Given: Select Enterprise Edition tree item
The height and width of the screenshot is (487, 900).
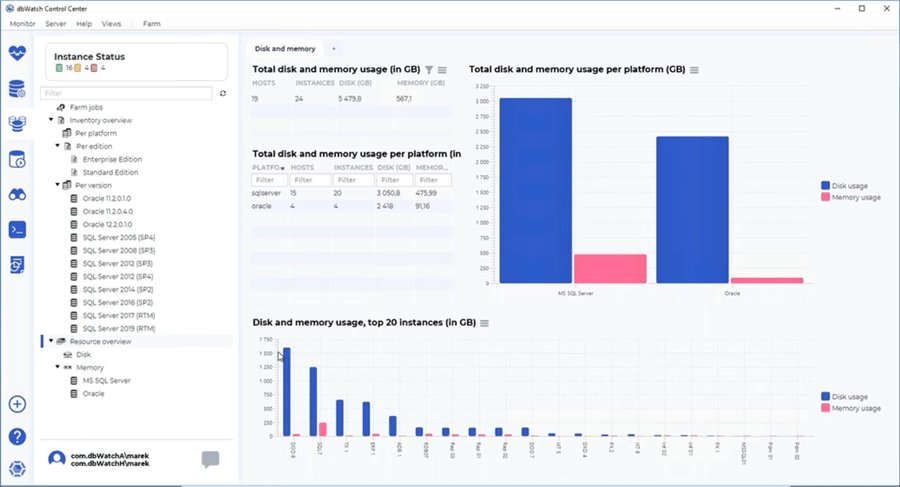Looking at the screenshot, I should pos(112,159).
